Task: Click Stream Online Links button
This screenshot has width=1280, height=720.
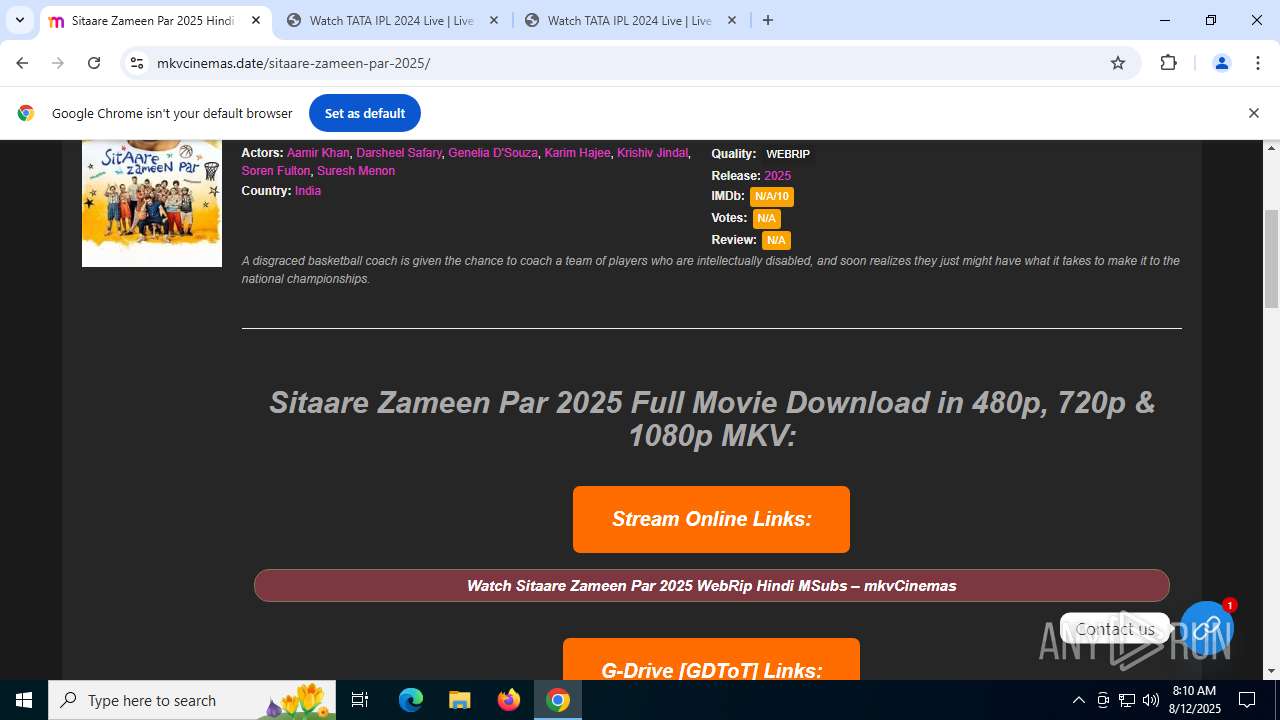Action: click(711, 519)
